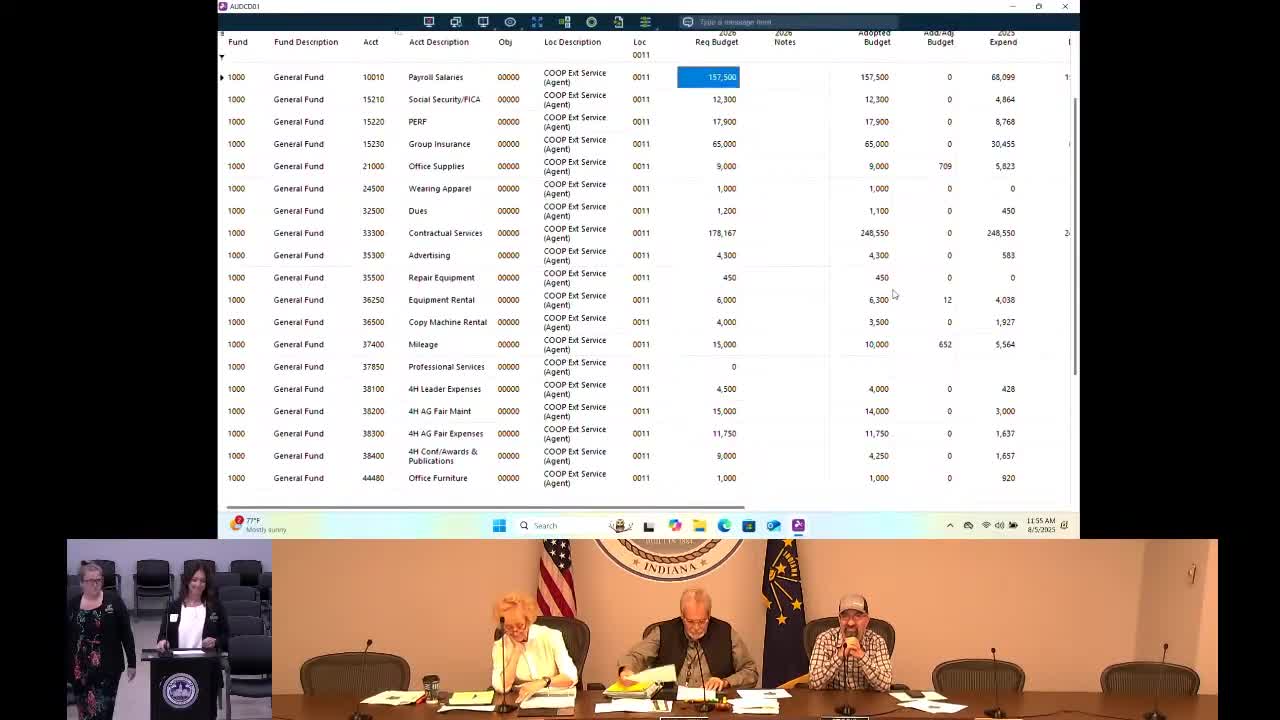Click the 2026 Notes column header
This screenshot has width=1280, height=720.
coord(784,38)
